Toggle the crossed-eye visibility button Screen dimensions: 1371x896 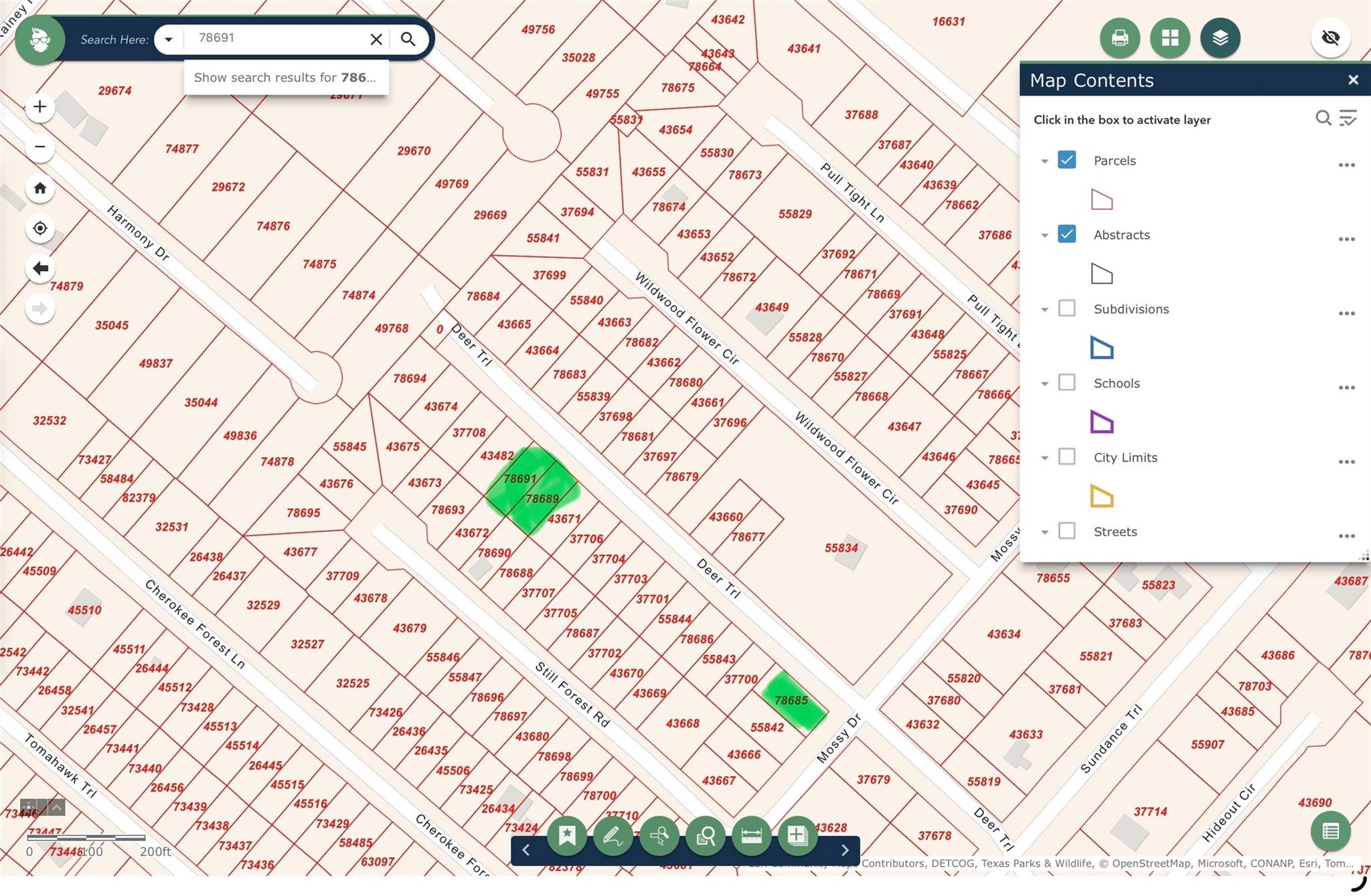point(1330,38)
